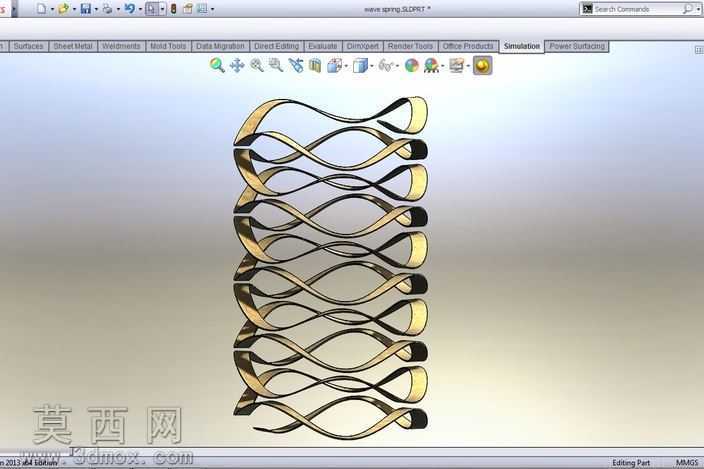Activate the Section View icon
The image size is (704, 469).
coord(315,66)
